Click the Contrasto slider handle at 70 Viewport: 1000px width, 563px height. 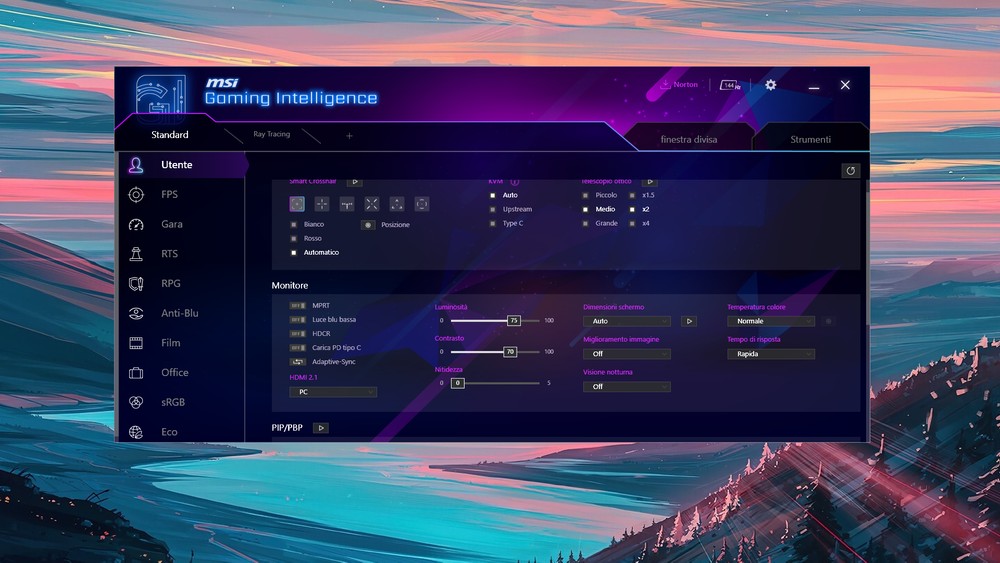point(510,352)
